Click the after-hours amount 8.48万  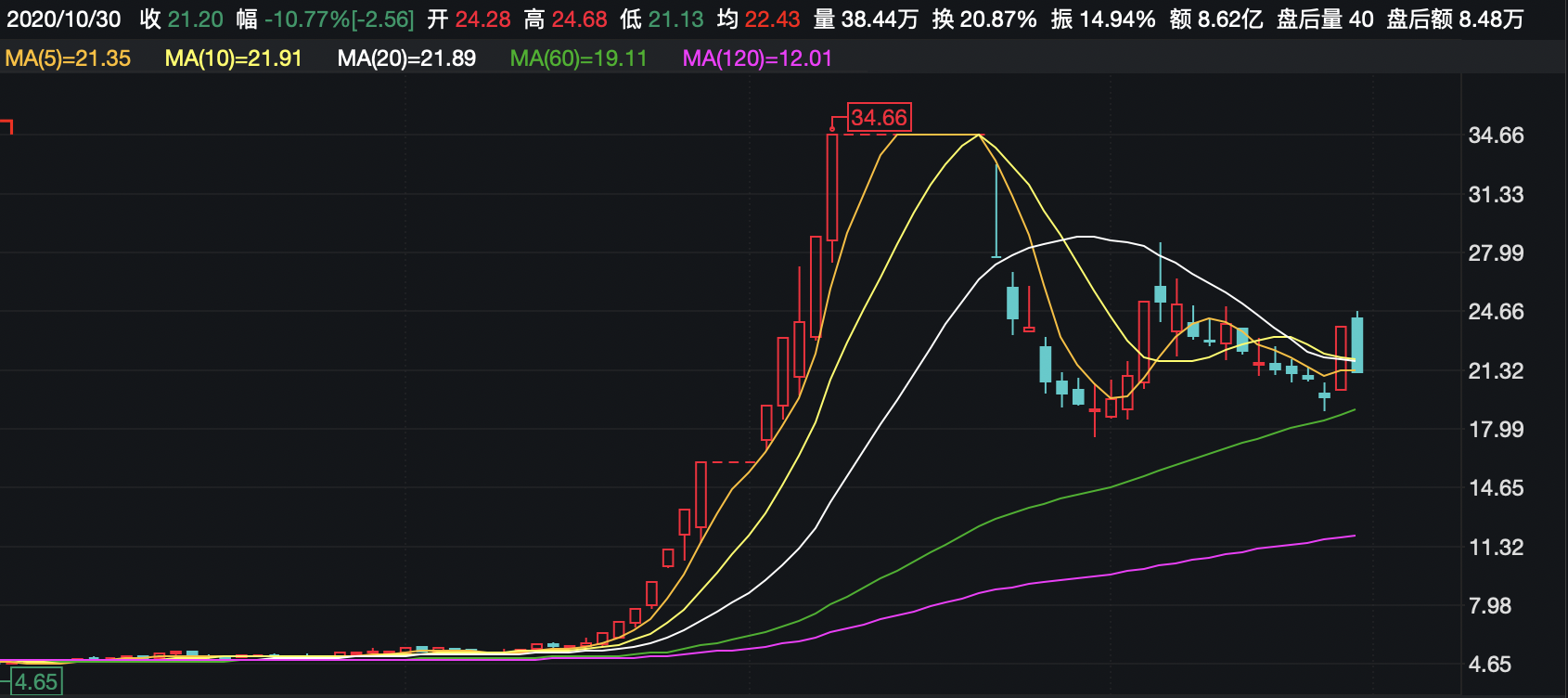pyautogui.click(x=1491, y=19)
